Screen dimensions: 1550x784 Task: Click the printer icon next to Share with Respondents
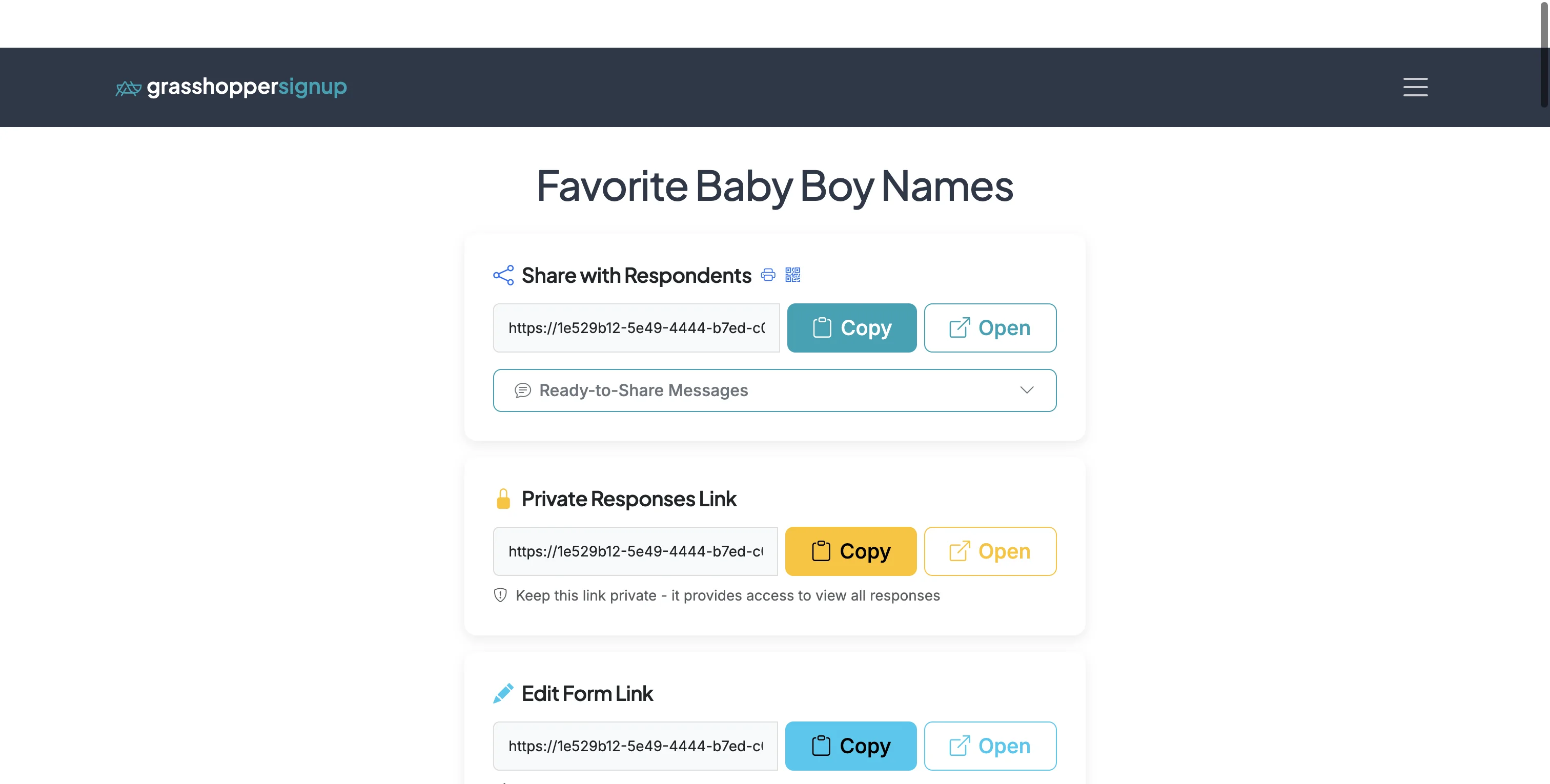click(x=768, y=275)
